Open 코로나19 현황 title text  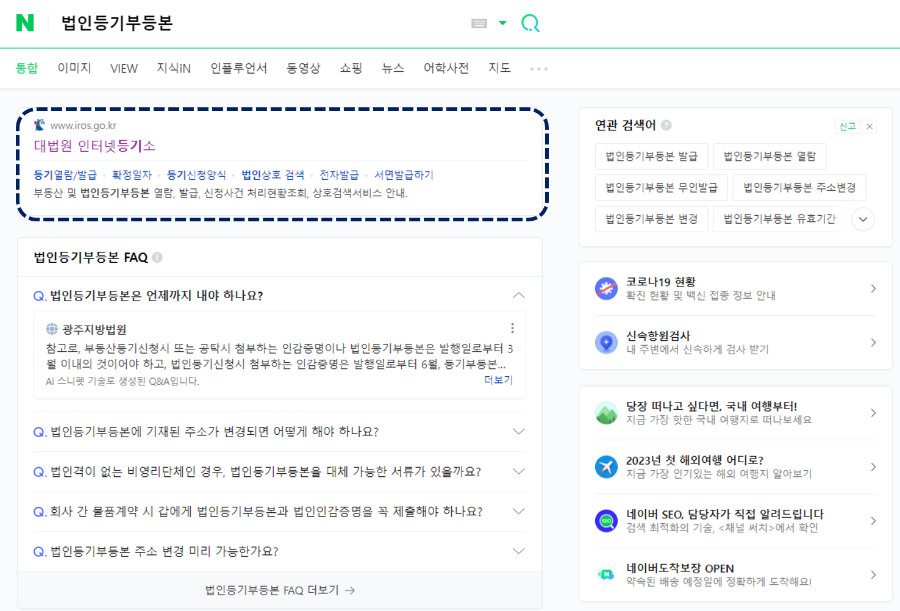click(x=661, y=281)
